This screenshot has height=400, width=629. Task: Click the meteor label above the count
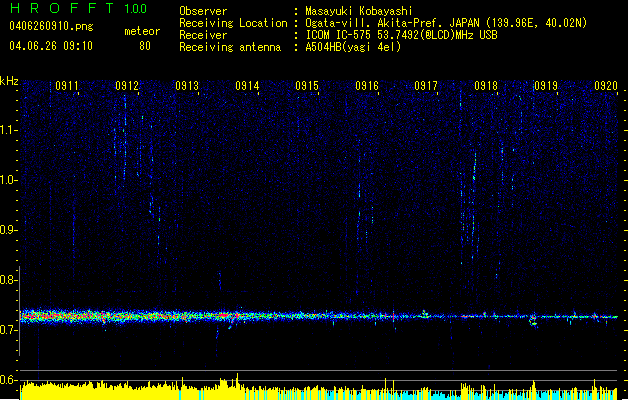pyautogui.click(x=142, y=31)
